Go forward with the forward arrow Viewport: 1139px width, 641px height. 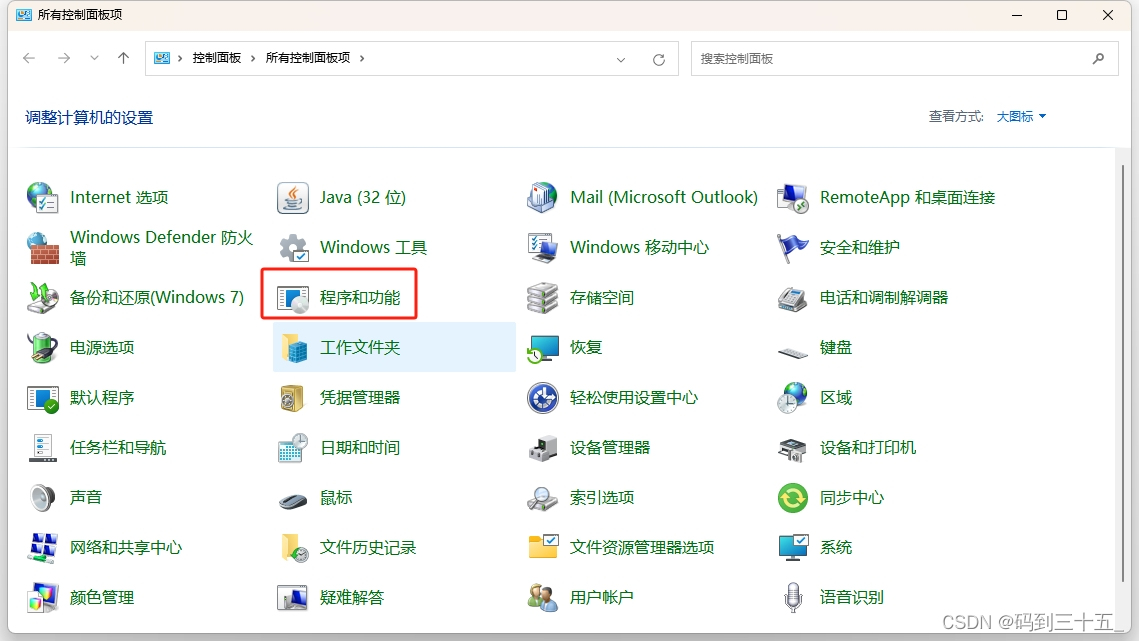click(x=64, y=58)
